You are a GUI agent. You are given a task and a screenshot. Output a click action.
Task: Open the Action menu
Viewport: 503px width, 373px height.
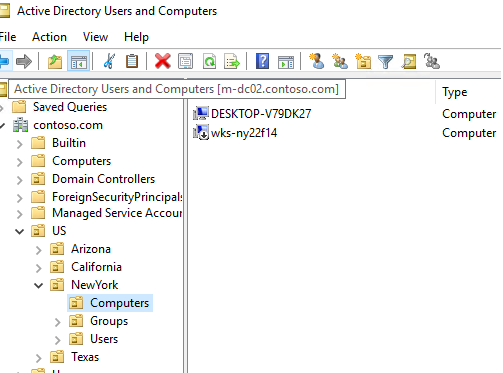click(49, 37)
